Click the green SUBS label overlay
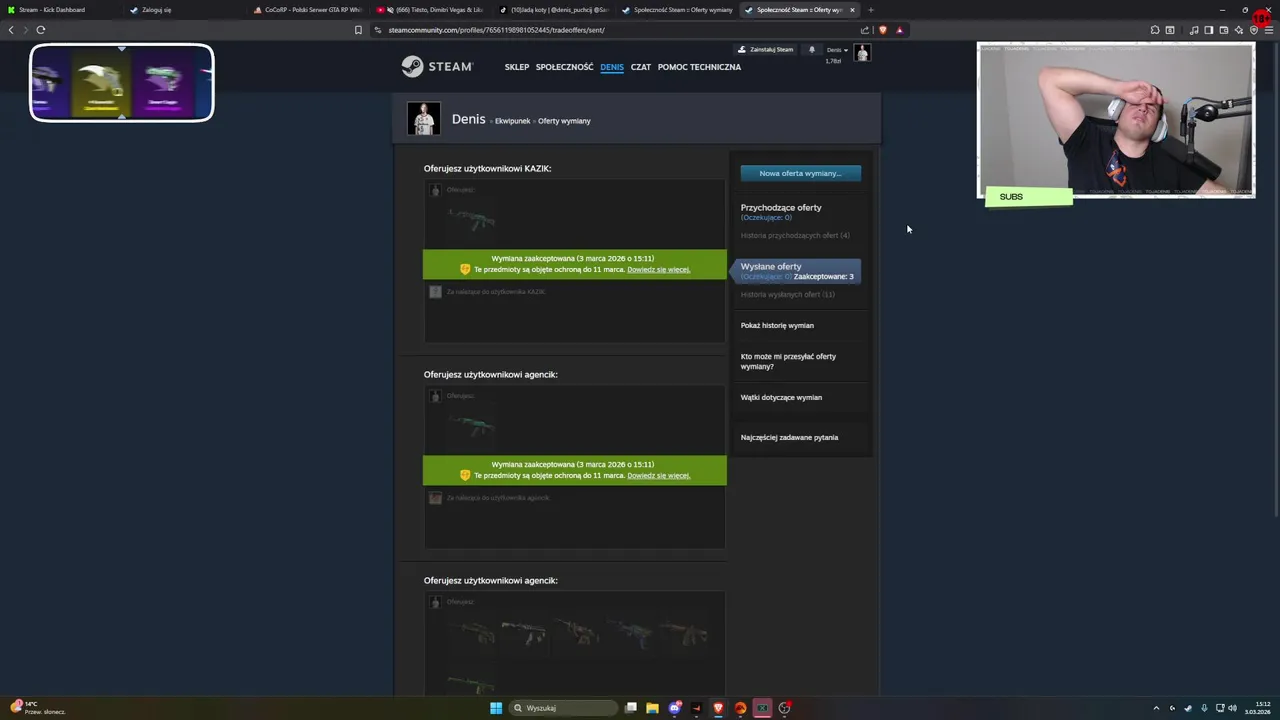 1028,197
